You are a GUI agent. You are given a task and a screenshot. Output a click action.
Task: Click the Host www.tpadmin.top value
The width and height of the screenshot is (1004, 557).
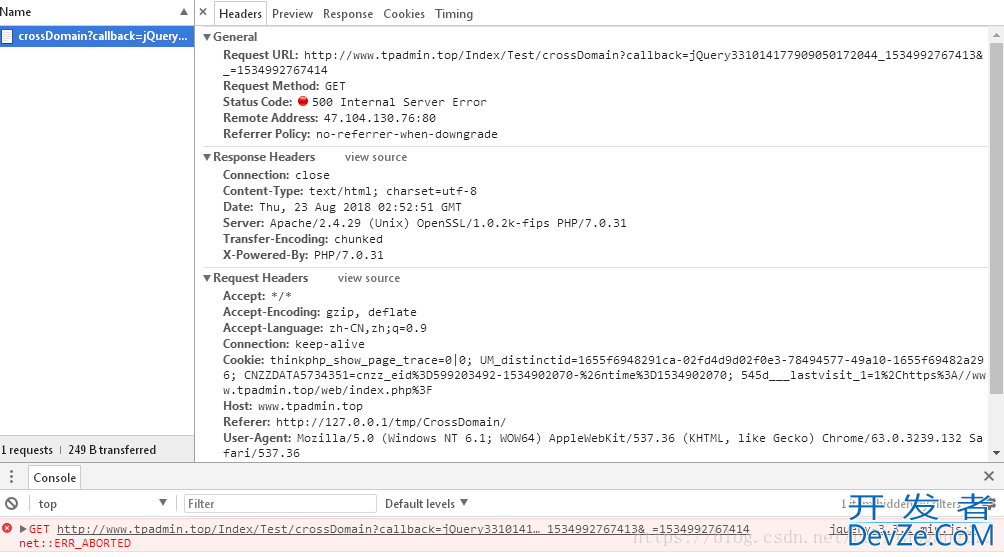pos(310,406)
